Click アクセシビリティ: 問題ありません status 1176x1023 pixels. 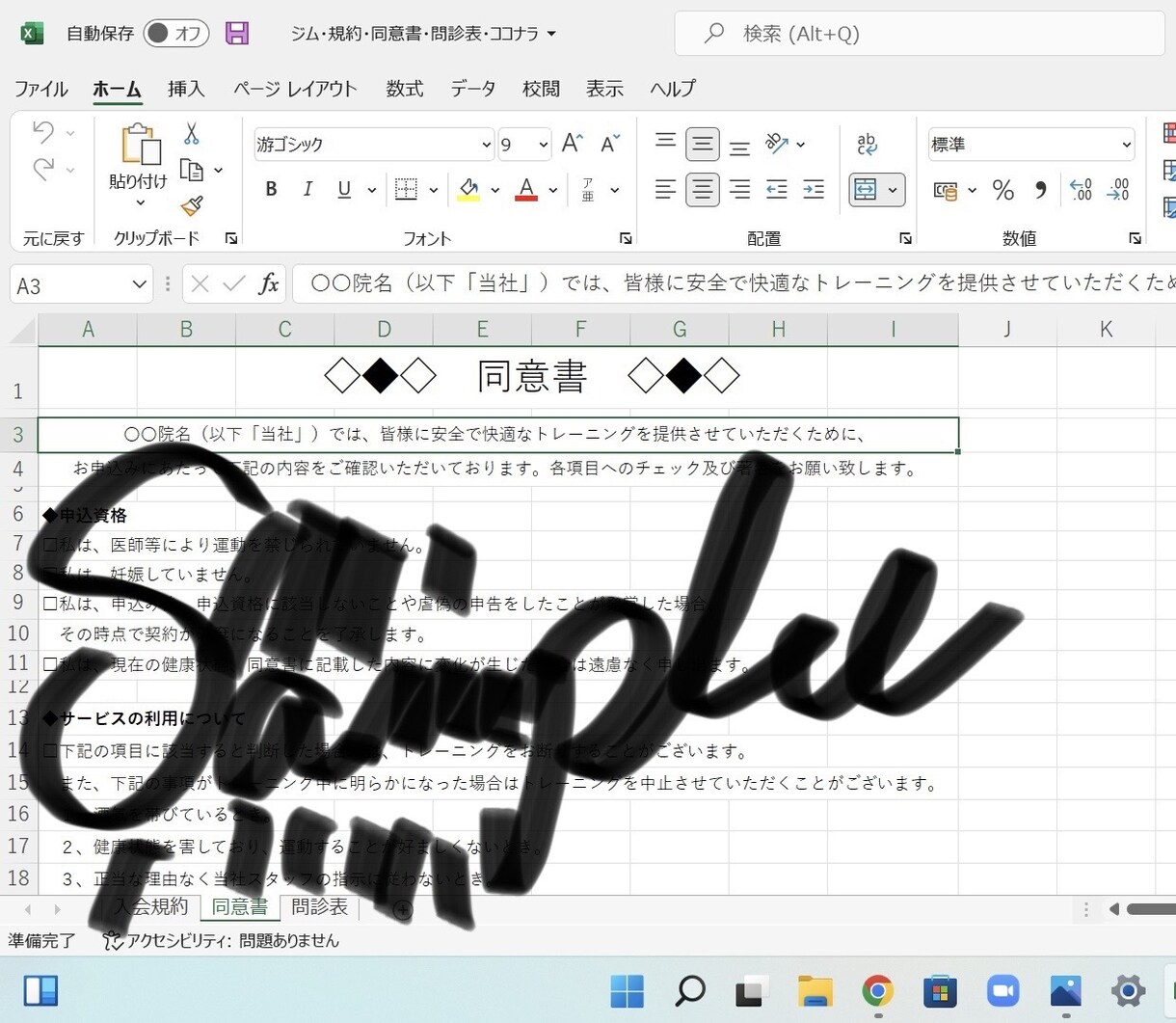(221, 940)
